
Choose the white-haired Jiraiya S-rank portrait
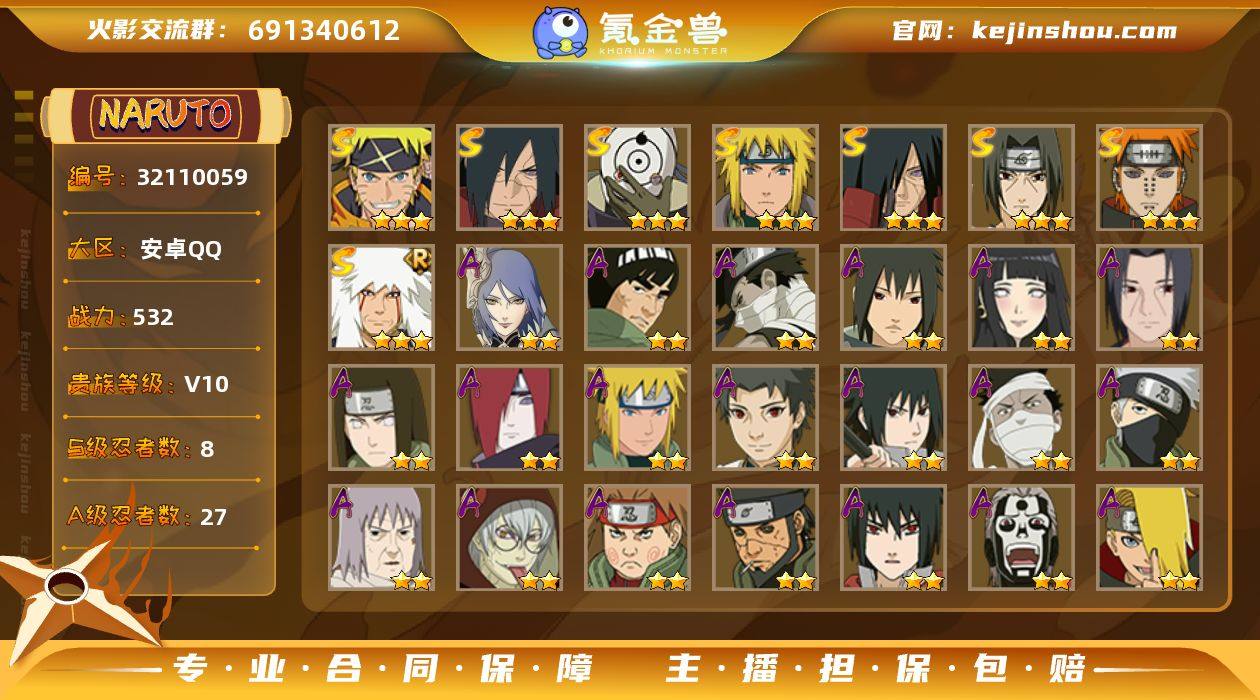coord(381,298)
